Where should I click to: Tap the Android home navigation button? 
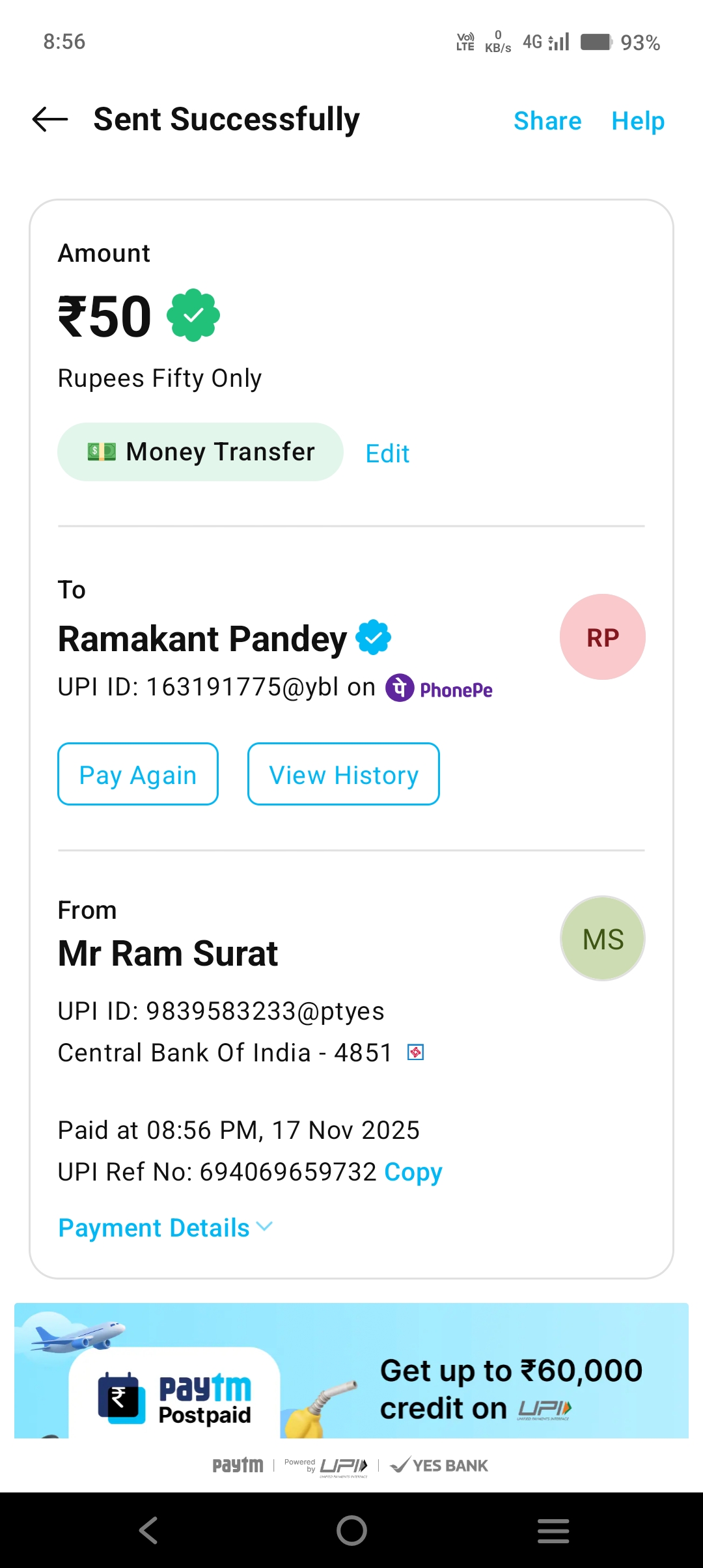click(x=351, y=1530)
